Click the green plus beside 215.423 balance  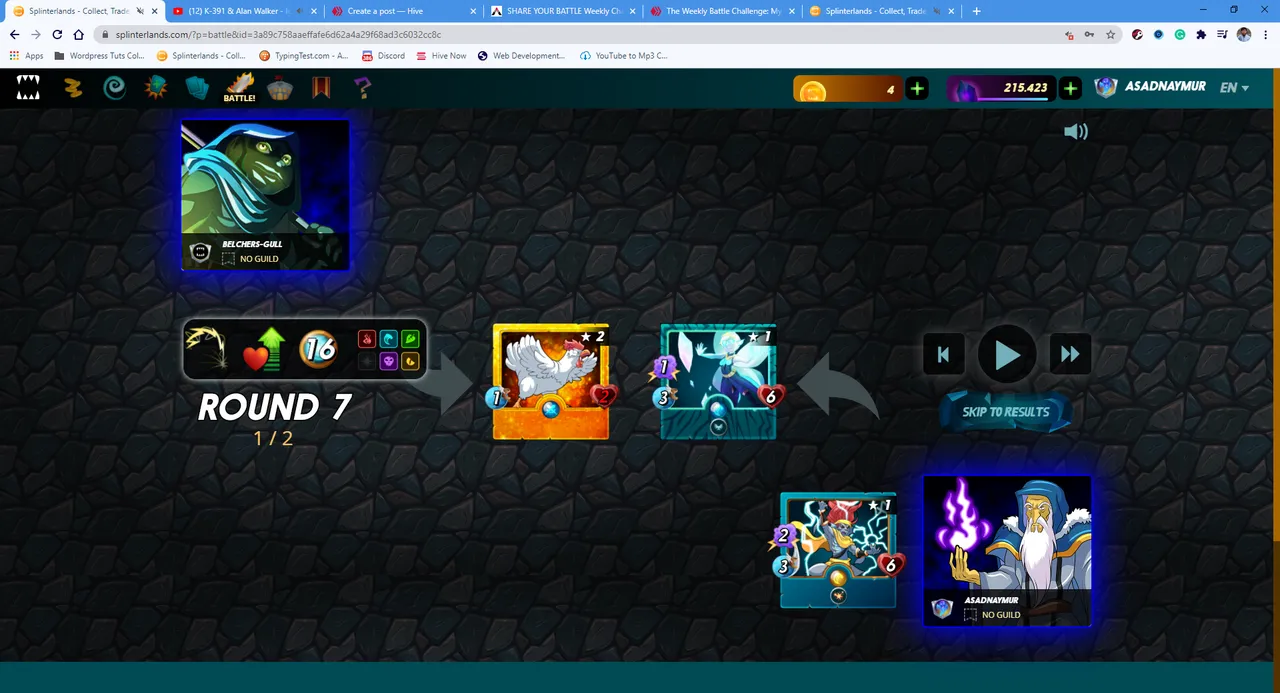click(x=1070, y=89)
